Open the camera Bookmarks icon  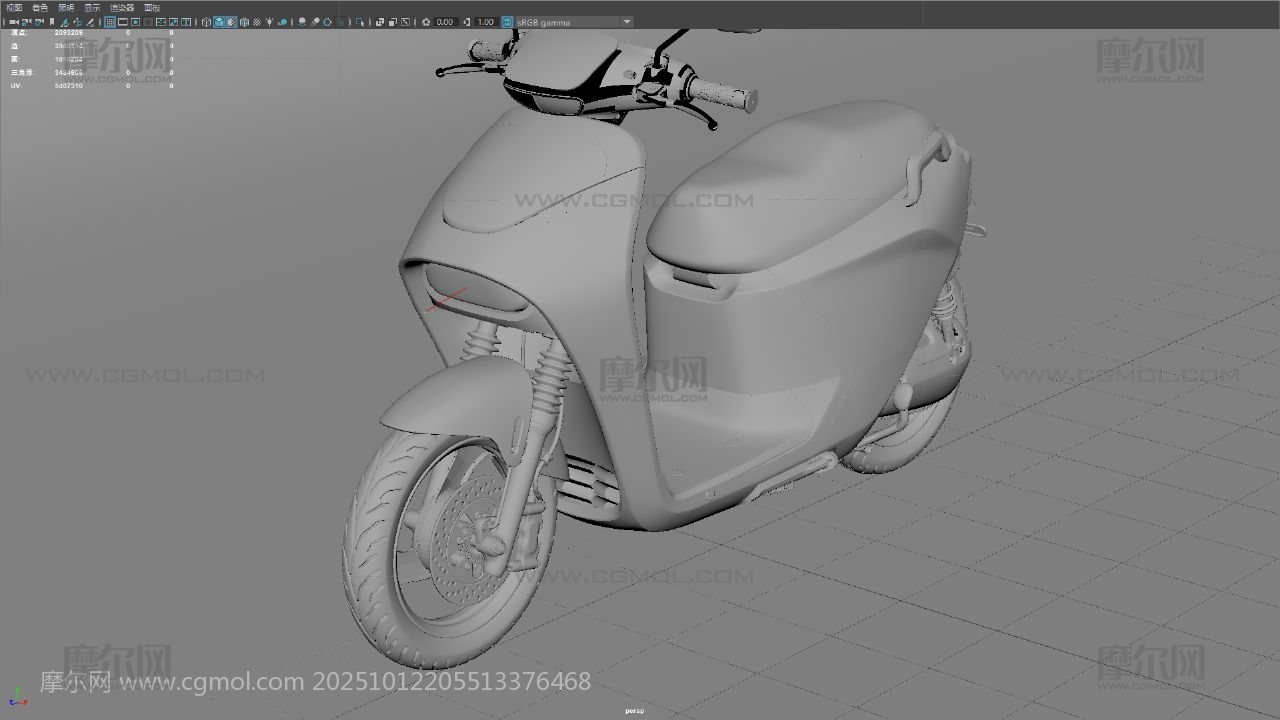click(52, 22)
